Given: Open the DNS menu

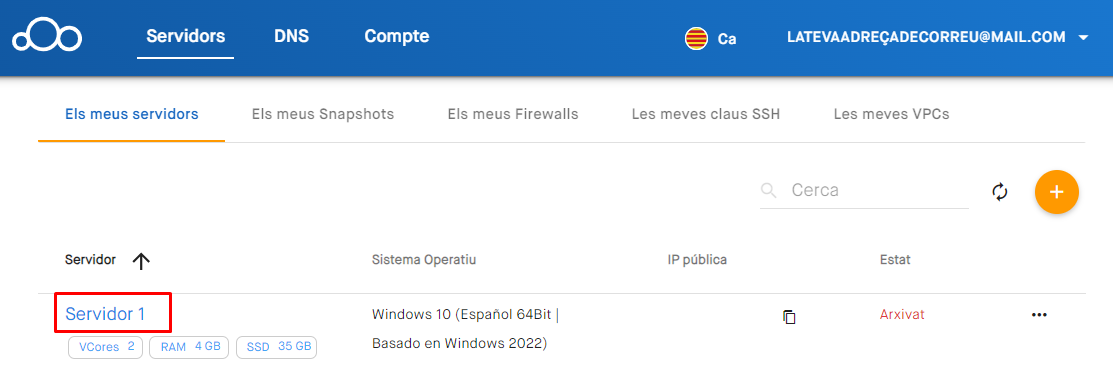Looking at the screenshot, I should coord(292,36).
